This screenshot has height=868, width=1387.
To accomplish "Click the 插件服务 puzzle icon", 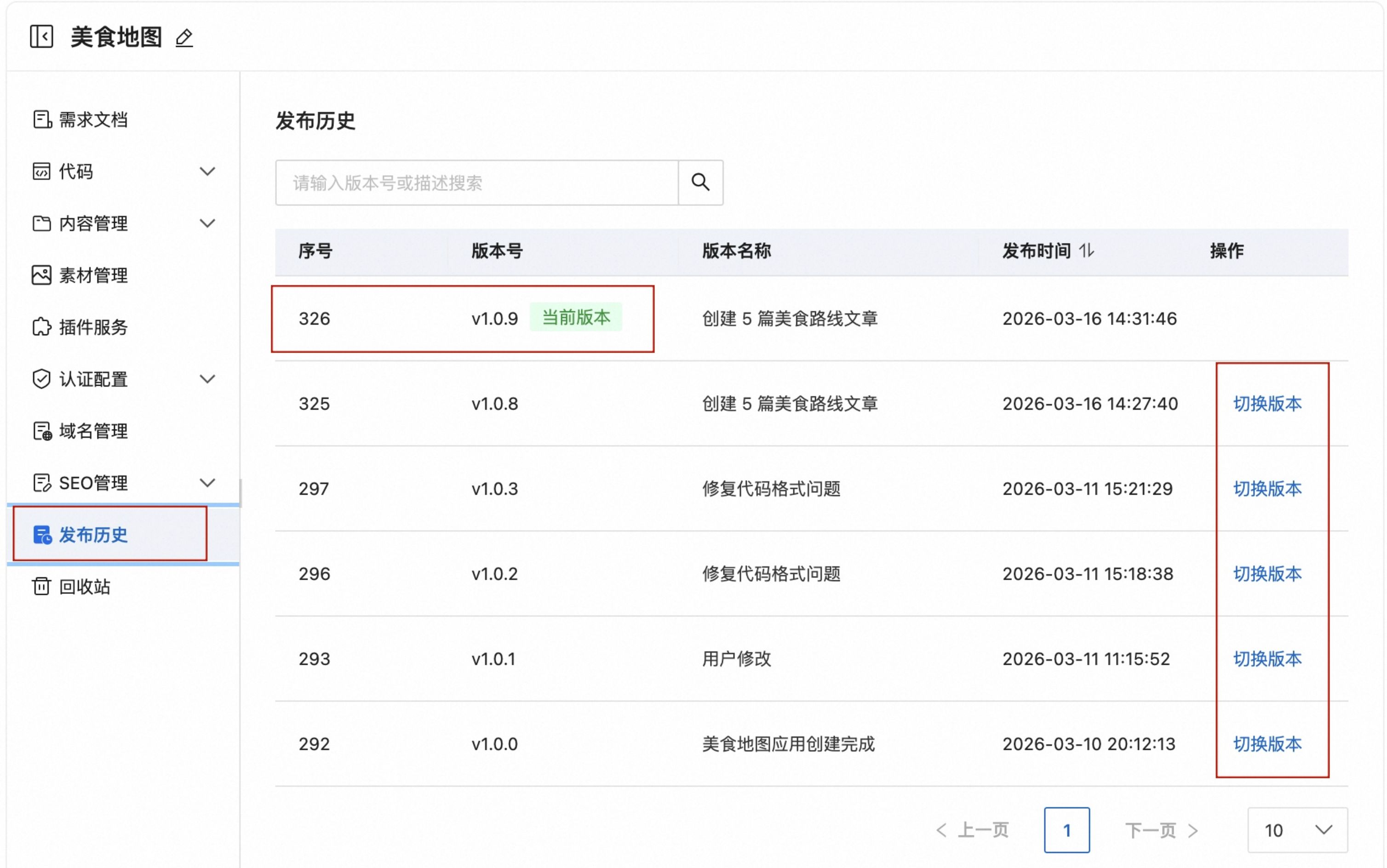I will (41, 326).
